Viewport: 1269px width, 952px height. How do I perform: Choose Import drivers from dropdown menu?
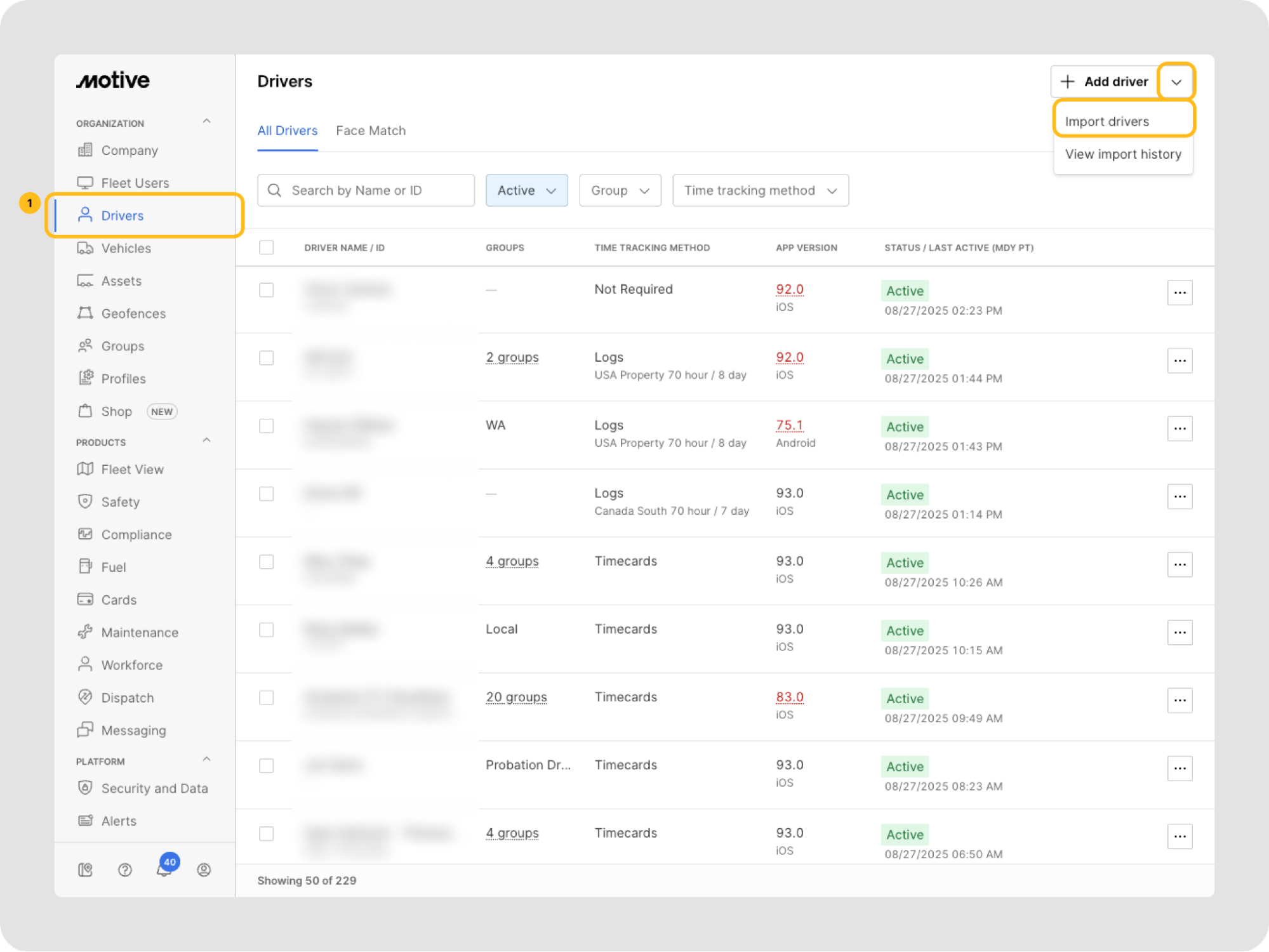tap(1106, 121)
